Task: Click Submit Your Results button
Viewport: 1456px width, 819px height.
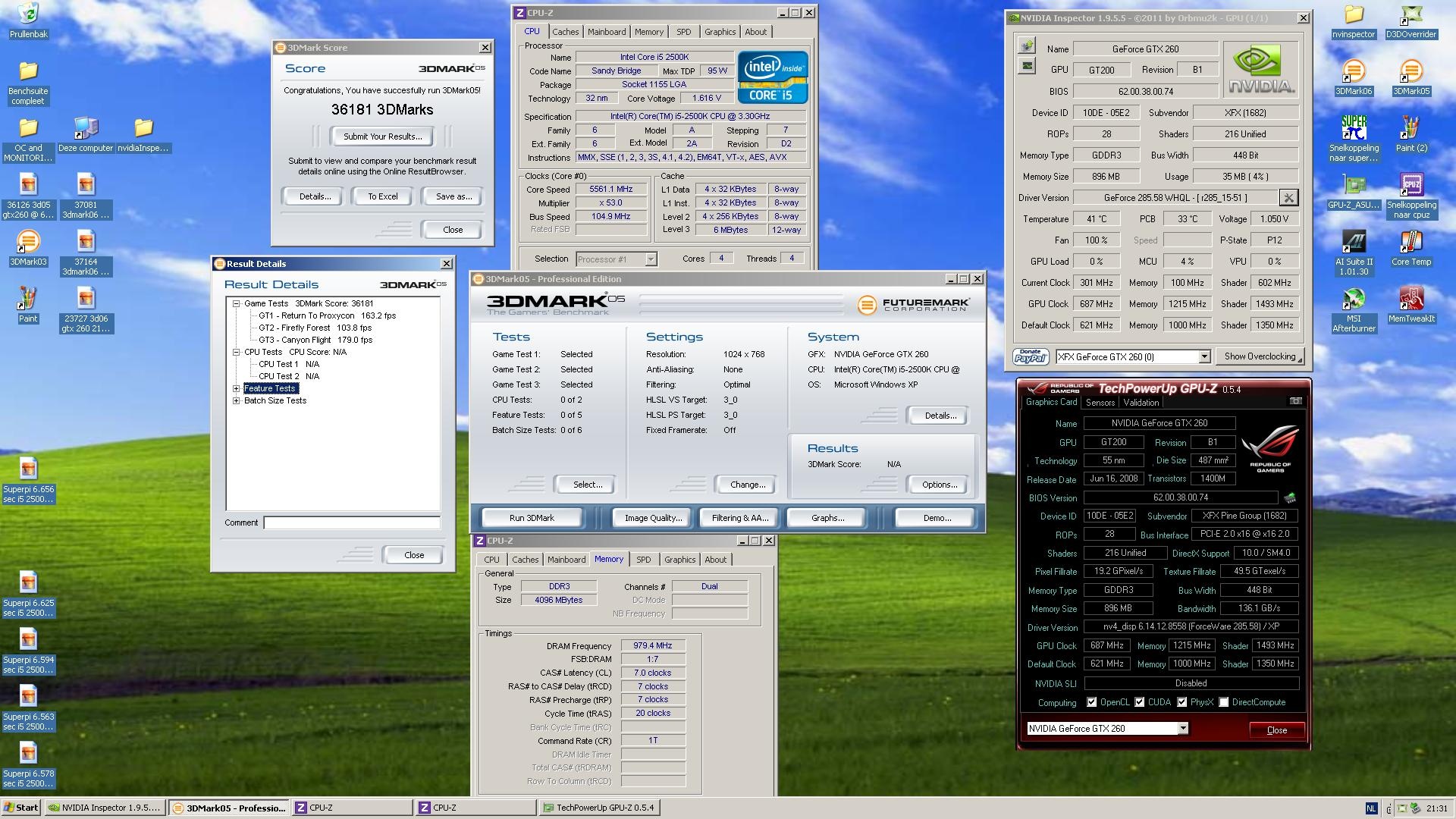Action: (x=382, y=136)
